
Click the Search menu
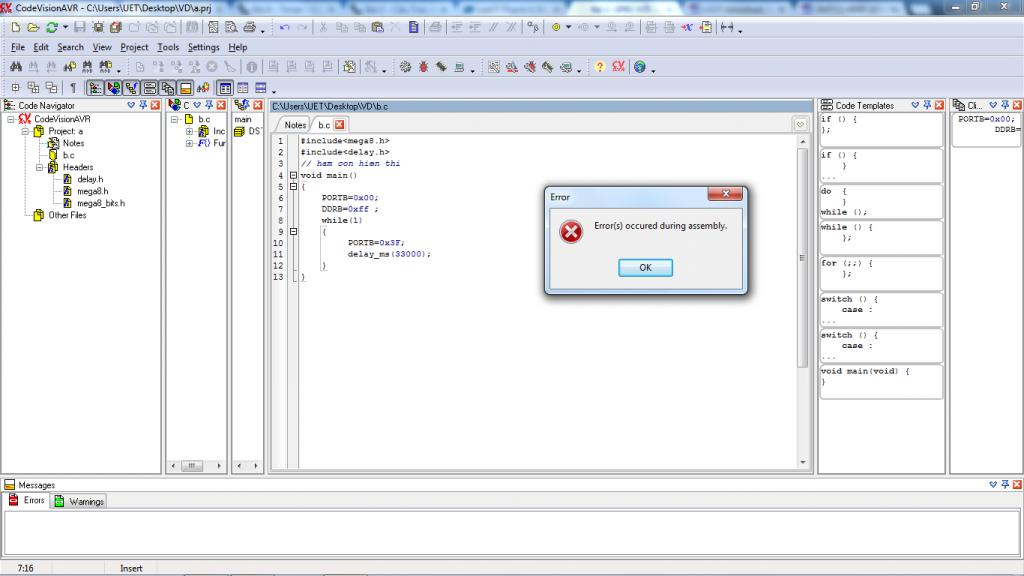tap(70, 47)
